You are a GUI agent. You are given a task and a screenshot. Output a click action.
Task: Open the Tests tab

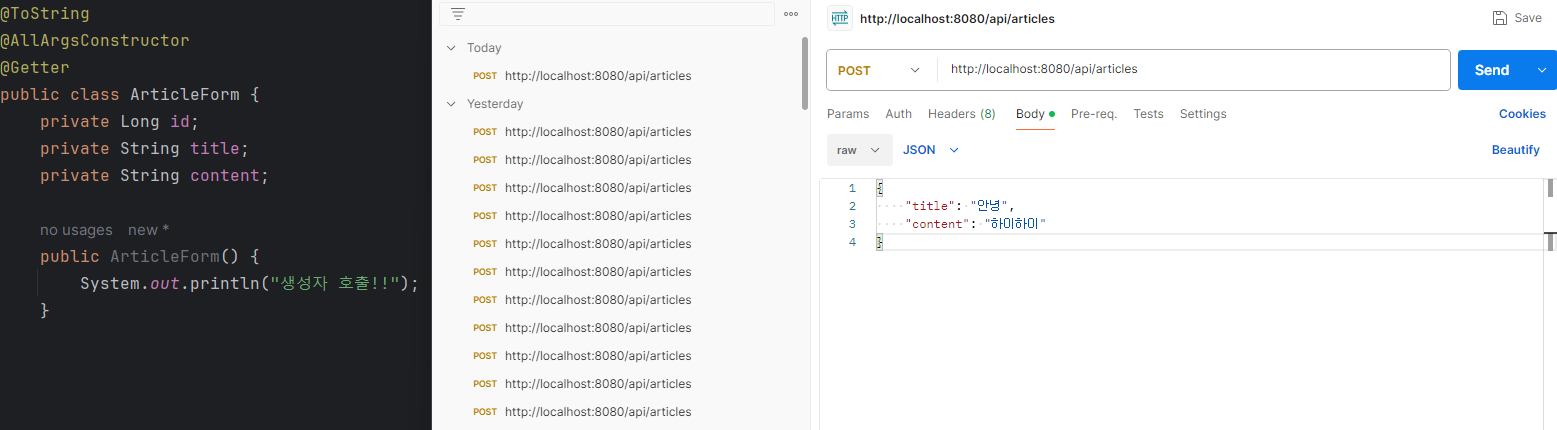pyautogui.click(x=1148, y=114)
